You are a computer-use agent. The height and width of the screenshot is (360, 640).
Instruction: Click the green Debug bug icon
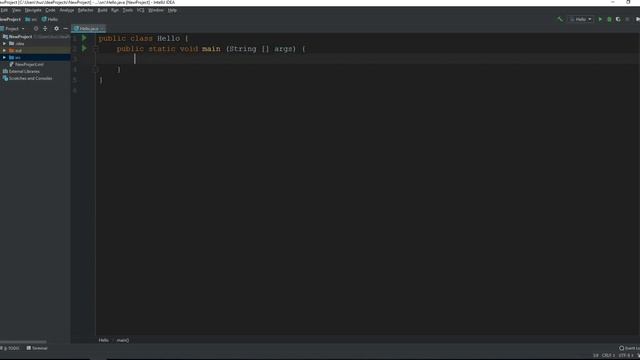pos(609,19)
